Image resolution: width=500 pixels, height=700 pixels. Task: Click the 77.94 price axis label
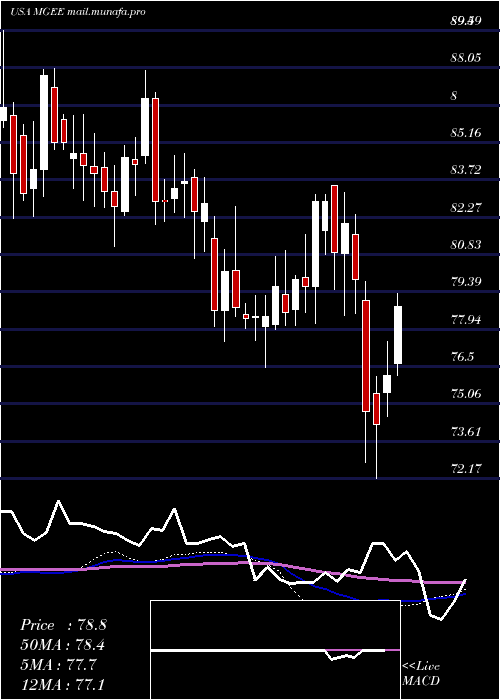coord(466,320)
